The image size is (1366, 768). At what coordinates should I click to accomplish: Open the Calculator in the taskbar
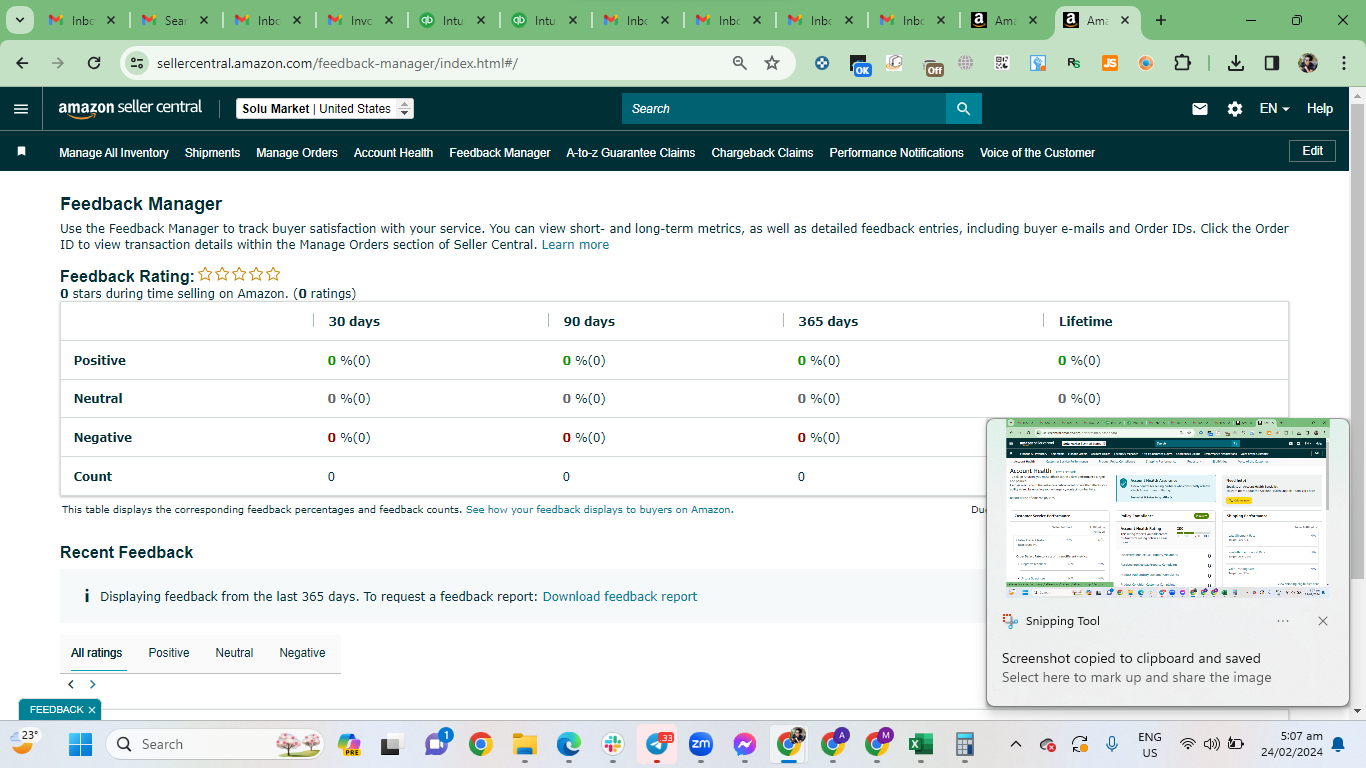(965, 744)
